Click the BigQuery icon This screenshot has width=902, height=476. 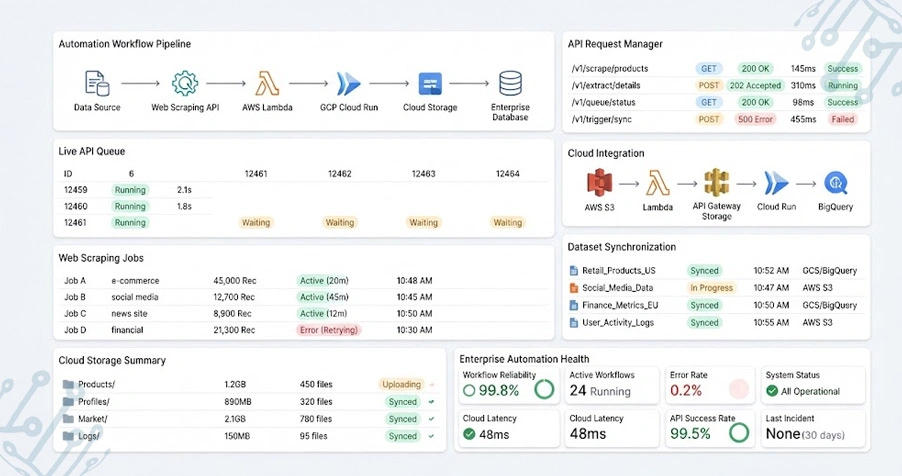835,184
